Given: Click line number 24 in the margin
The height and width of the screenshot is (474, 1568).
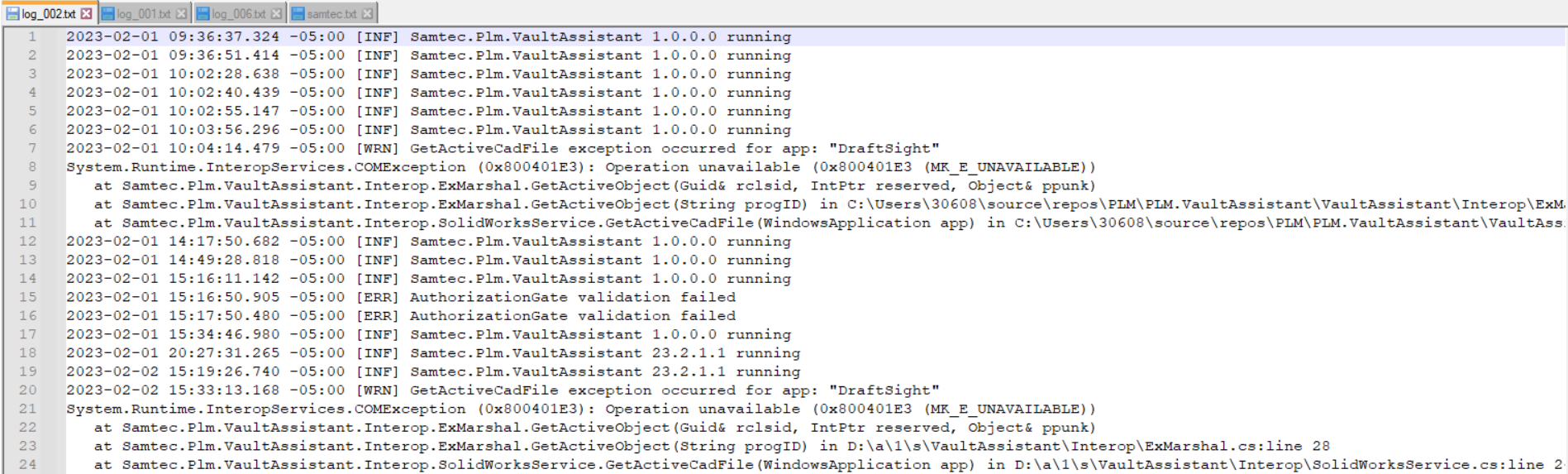Looking at the screenshot, I should pyautogui.click(x=28, y=464).
